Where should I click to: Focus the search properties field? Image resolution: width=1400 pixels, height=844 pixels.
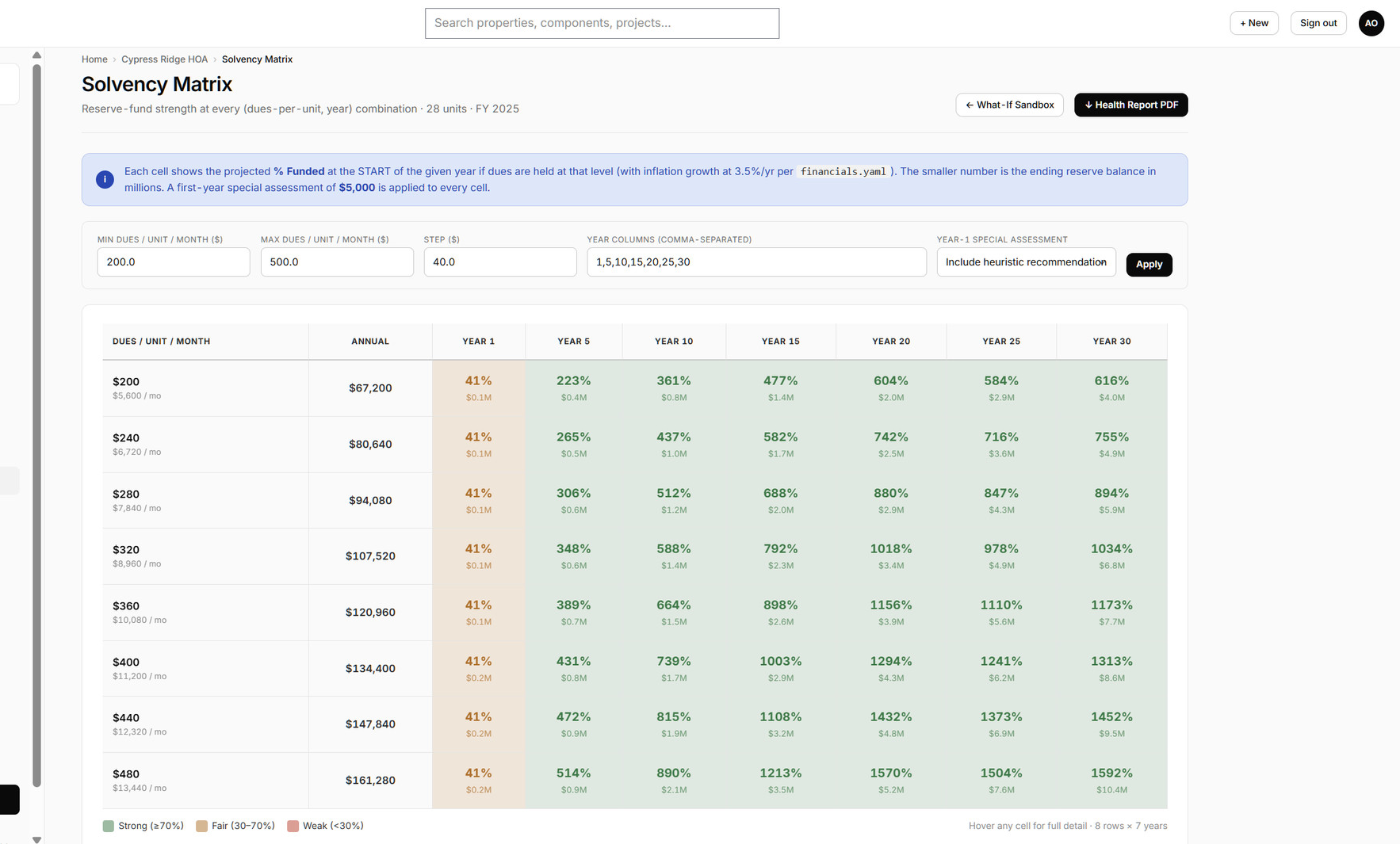coord(602,23)
